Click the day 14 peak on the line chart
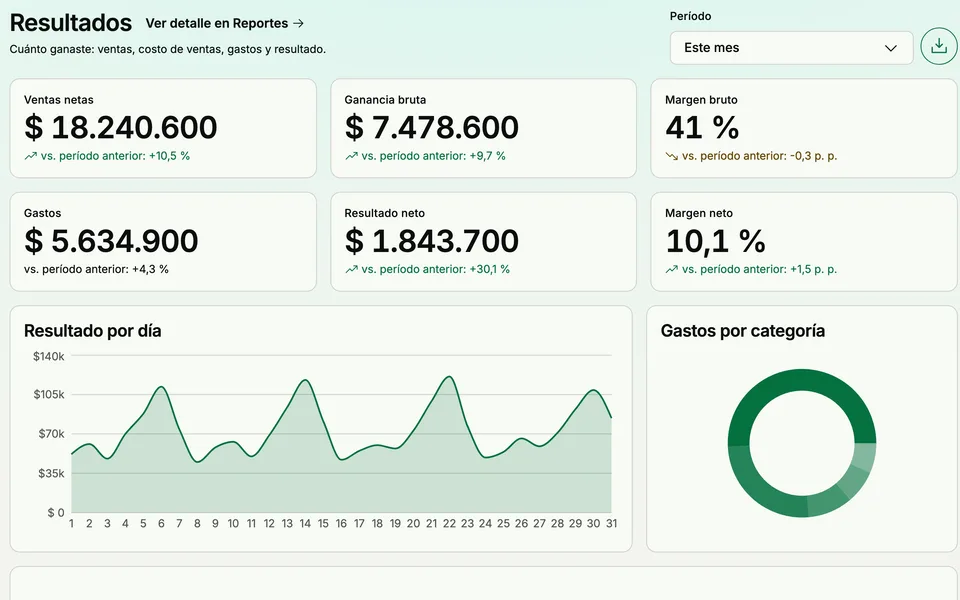 click(305, 380)
